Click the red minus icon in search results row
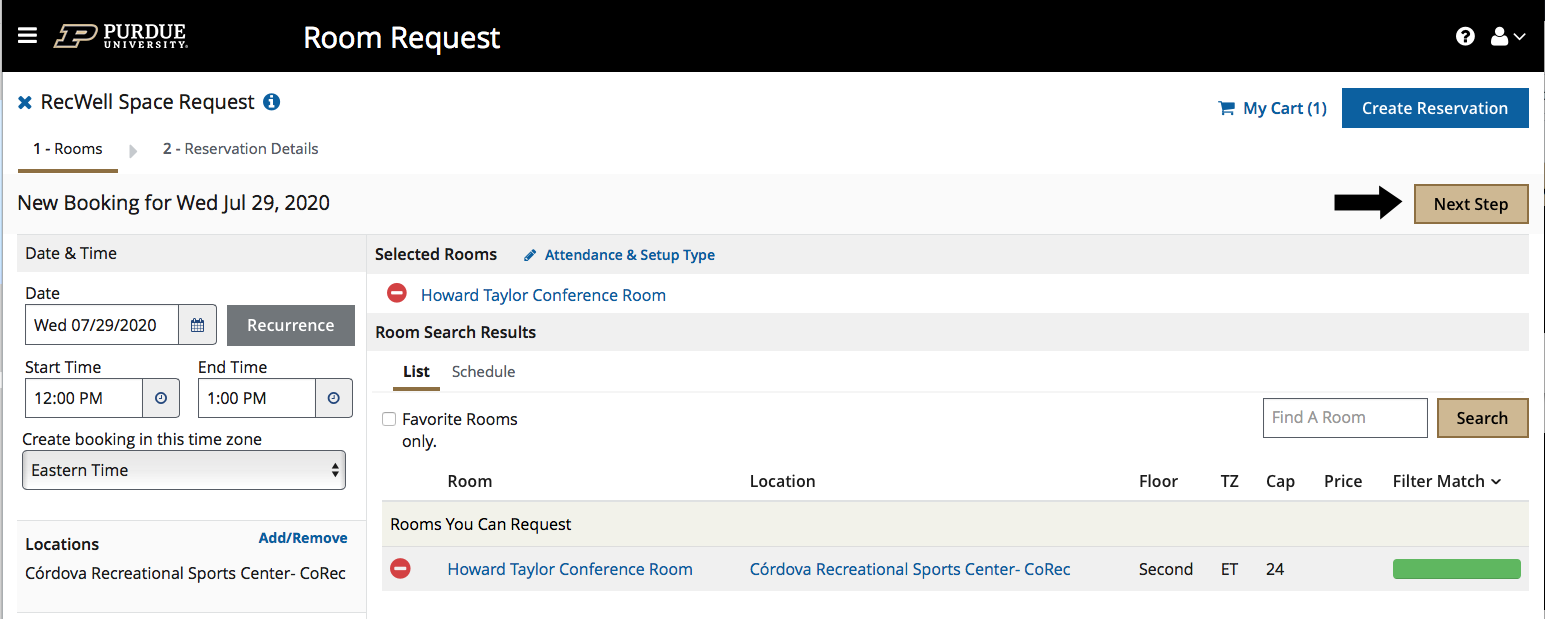This screenshot has width=1545, height=619. (400, 569)
